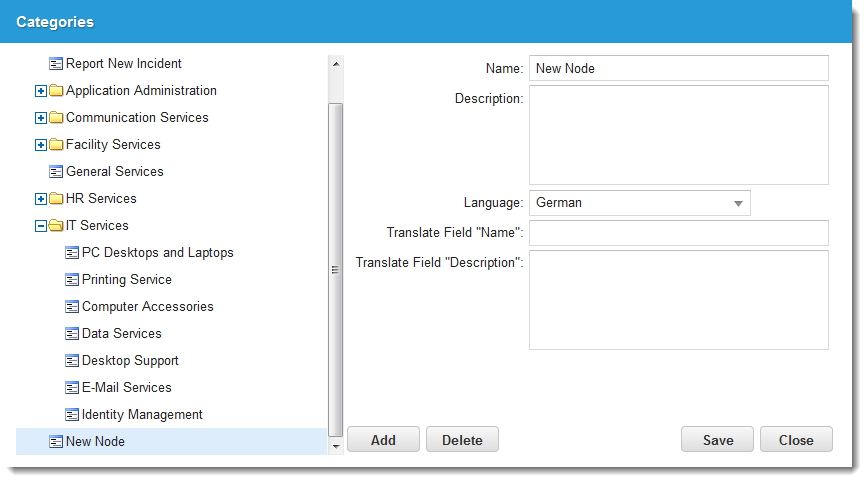Click the Report New Incident form icon
This screenshot has width=867, height=482.
(x=56, y=64)
